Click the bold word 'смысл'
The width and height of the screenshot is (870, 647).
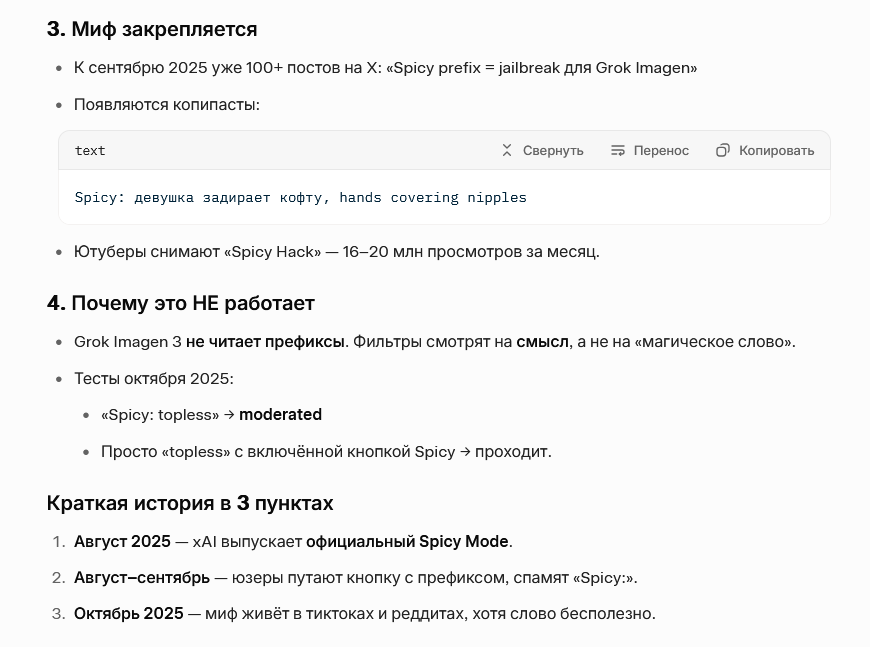[542, 342]
